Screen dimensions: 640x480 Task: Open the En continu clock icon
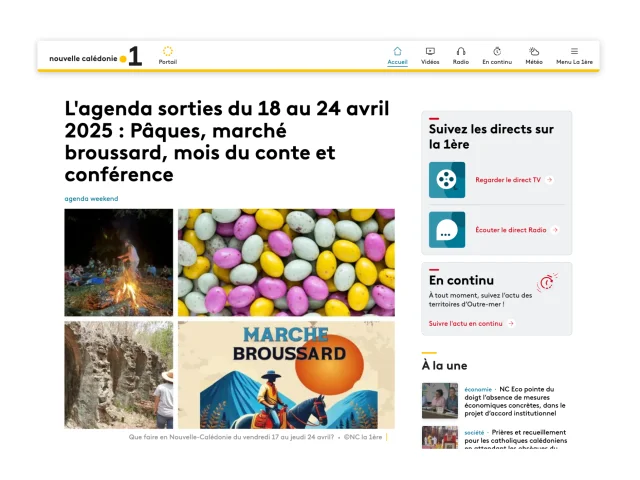(497, 51)
